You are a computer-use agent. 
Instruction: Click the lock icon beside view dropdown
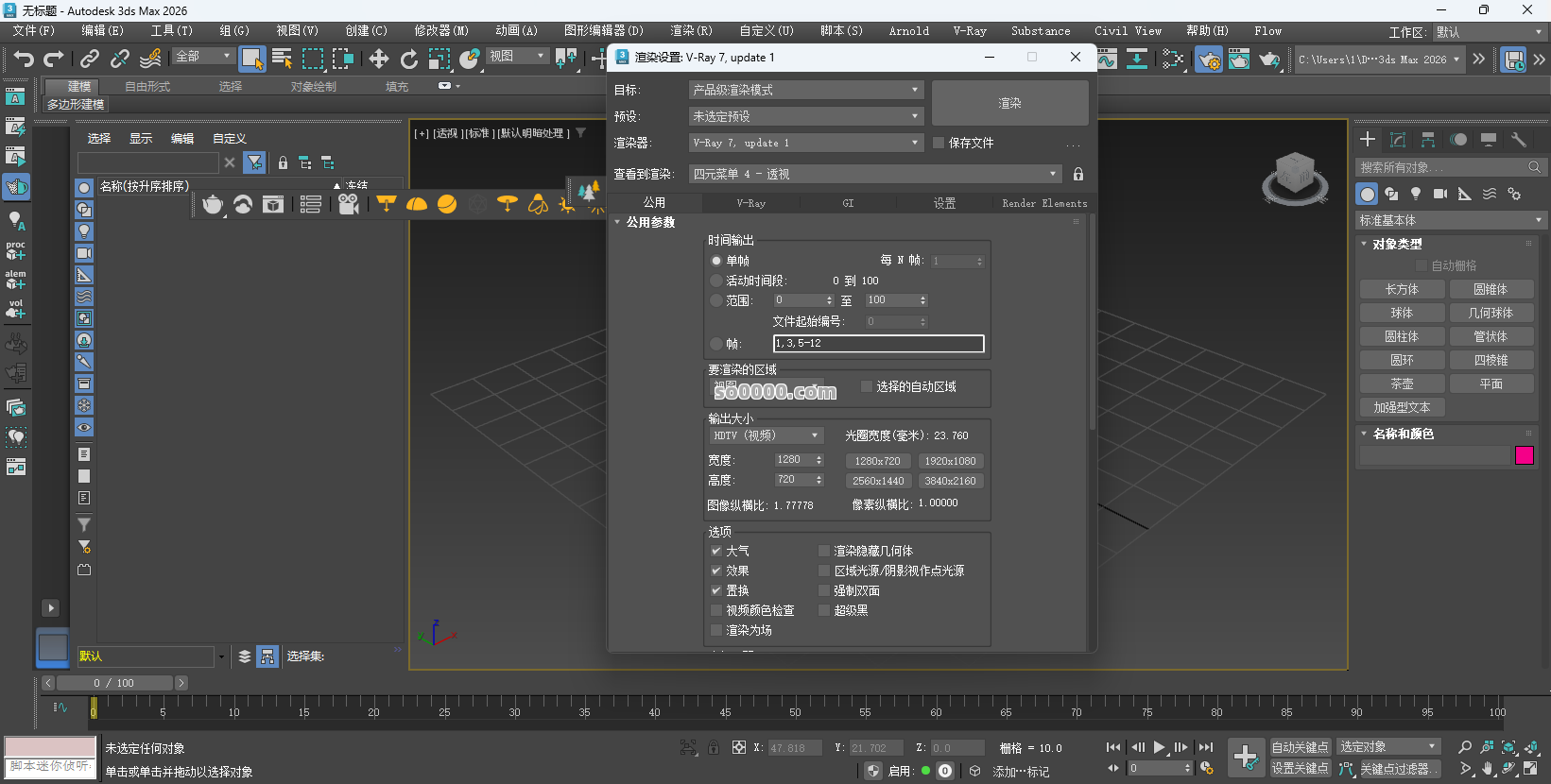(x=1078, y=174)
